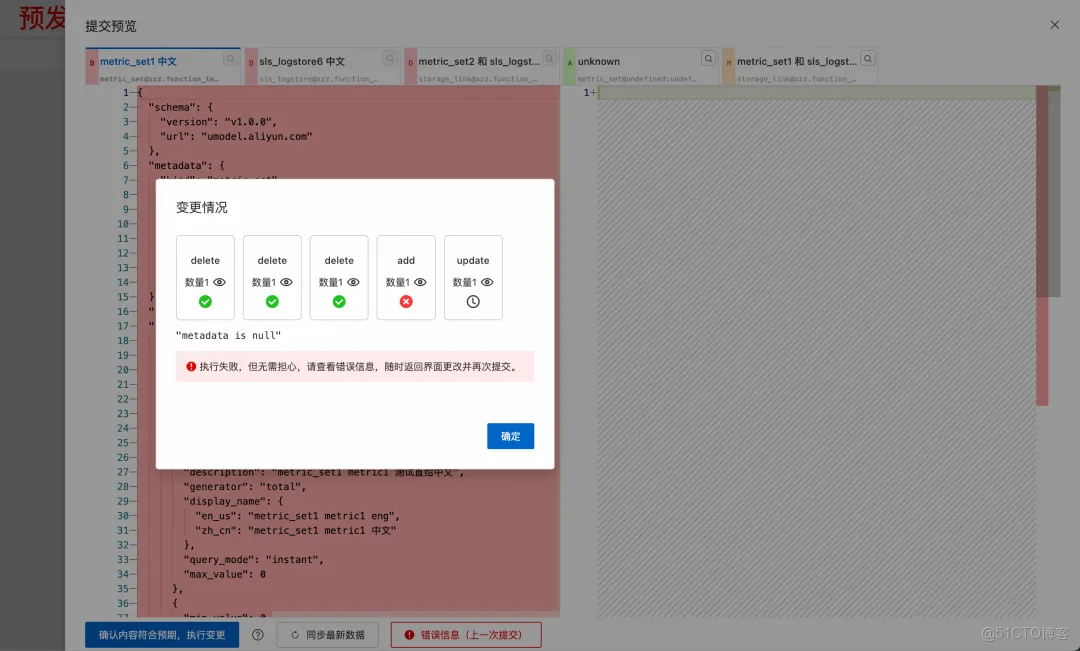Click the magnifier icon on the unknown tab
Viewport: 1080px width, 651px height.
click(x=709, y=60)
